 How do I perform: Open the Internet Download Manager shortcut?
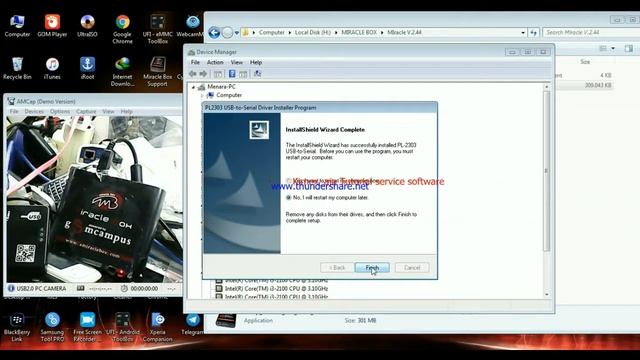(x=122, y=71)
